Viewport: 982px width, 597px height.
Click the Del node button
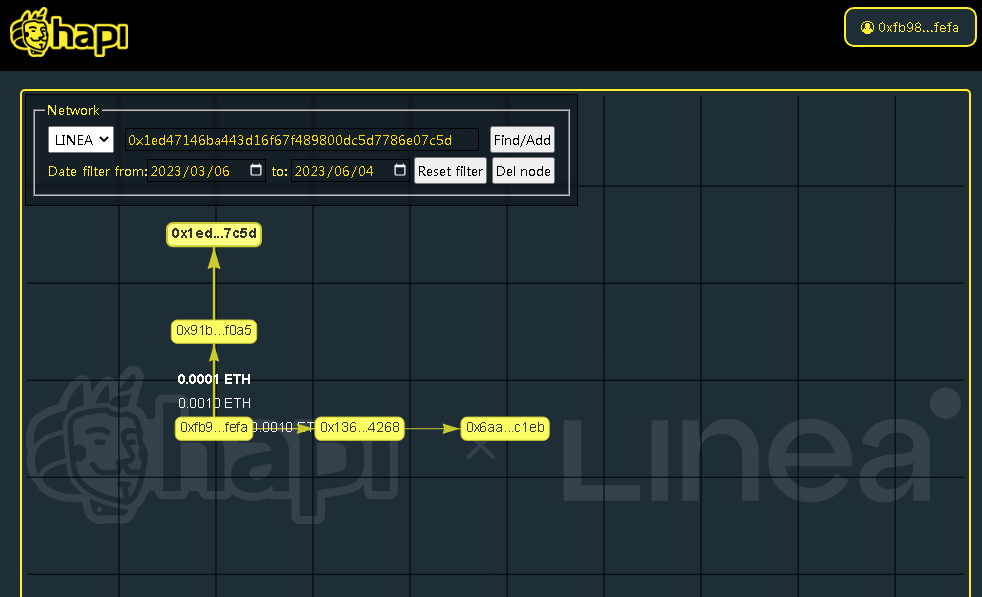[523, 171]
